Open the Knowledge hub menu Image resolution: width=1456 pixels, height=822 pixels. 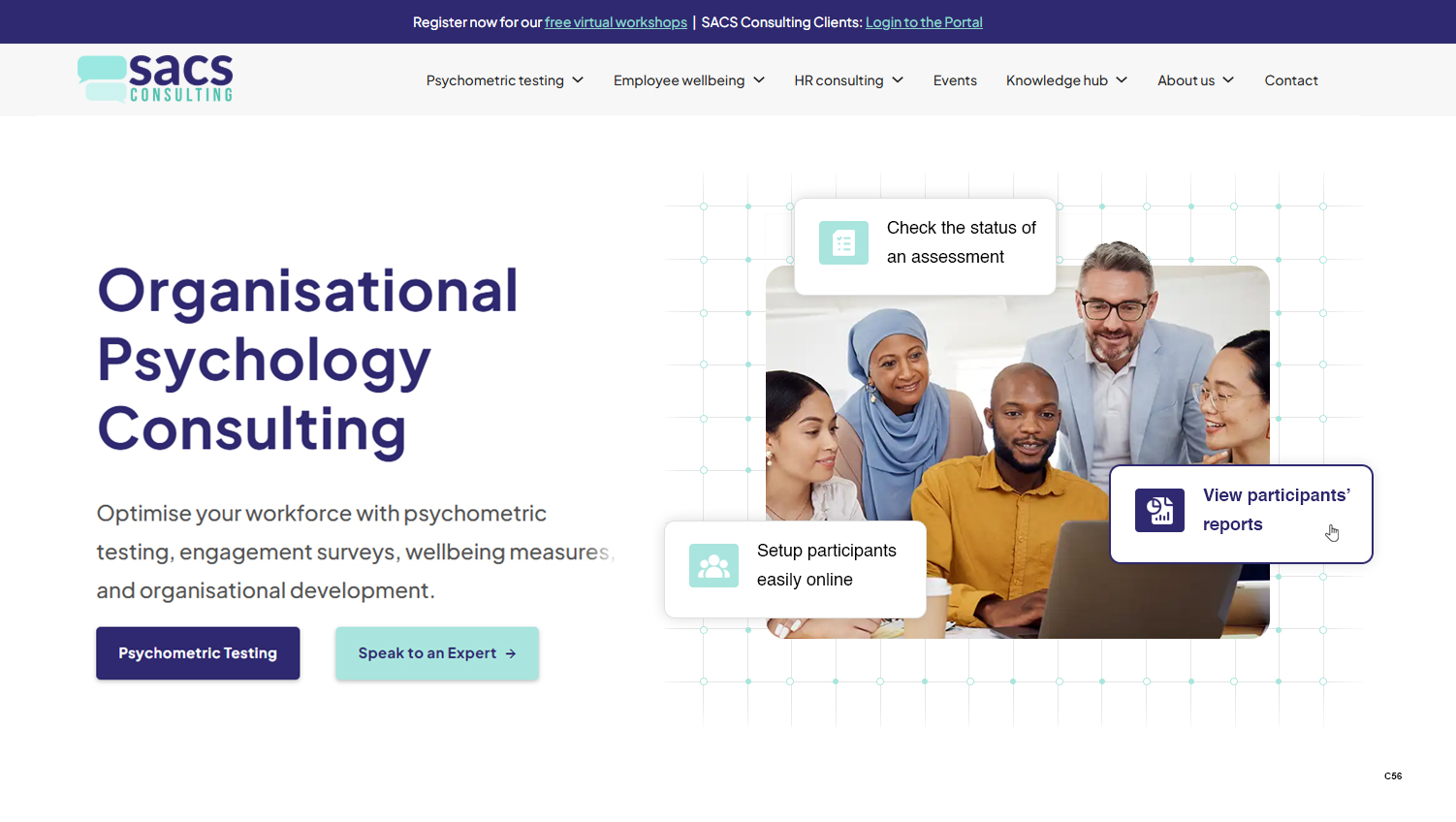coord(1067,80)
